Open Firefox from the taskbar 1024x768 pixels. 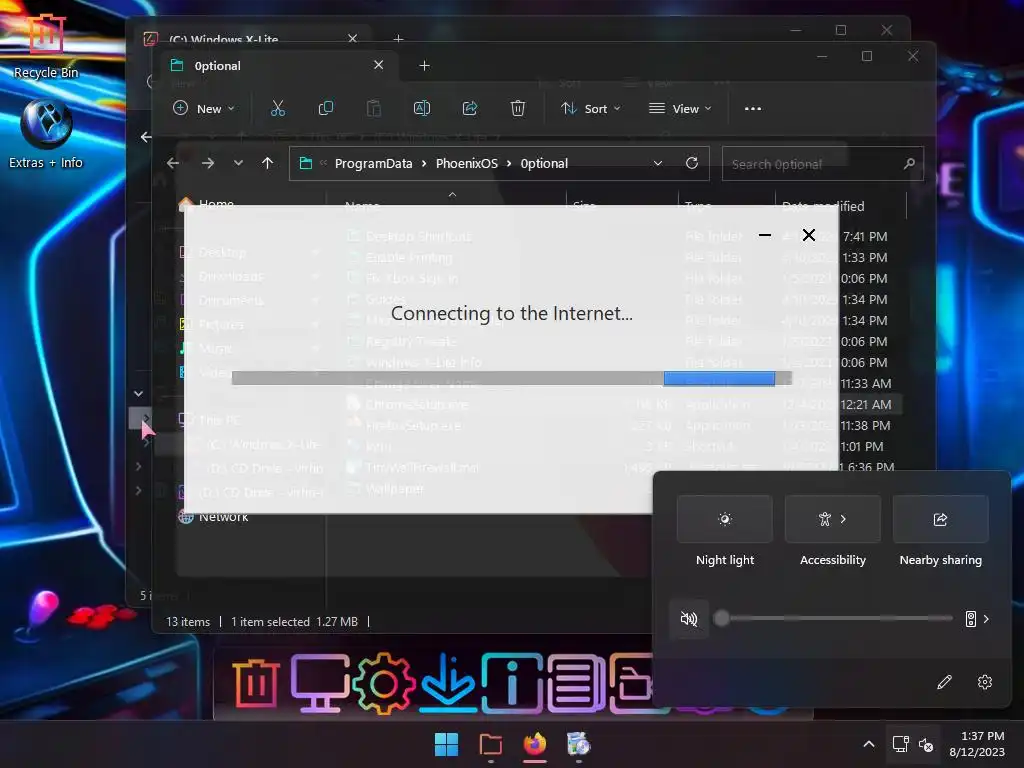click(x=535, y=744)
